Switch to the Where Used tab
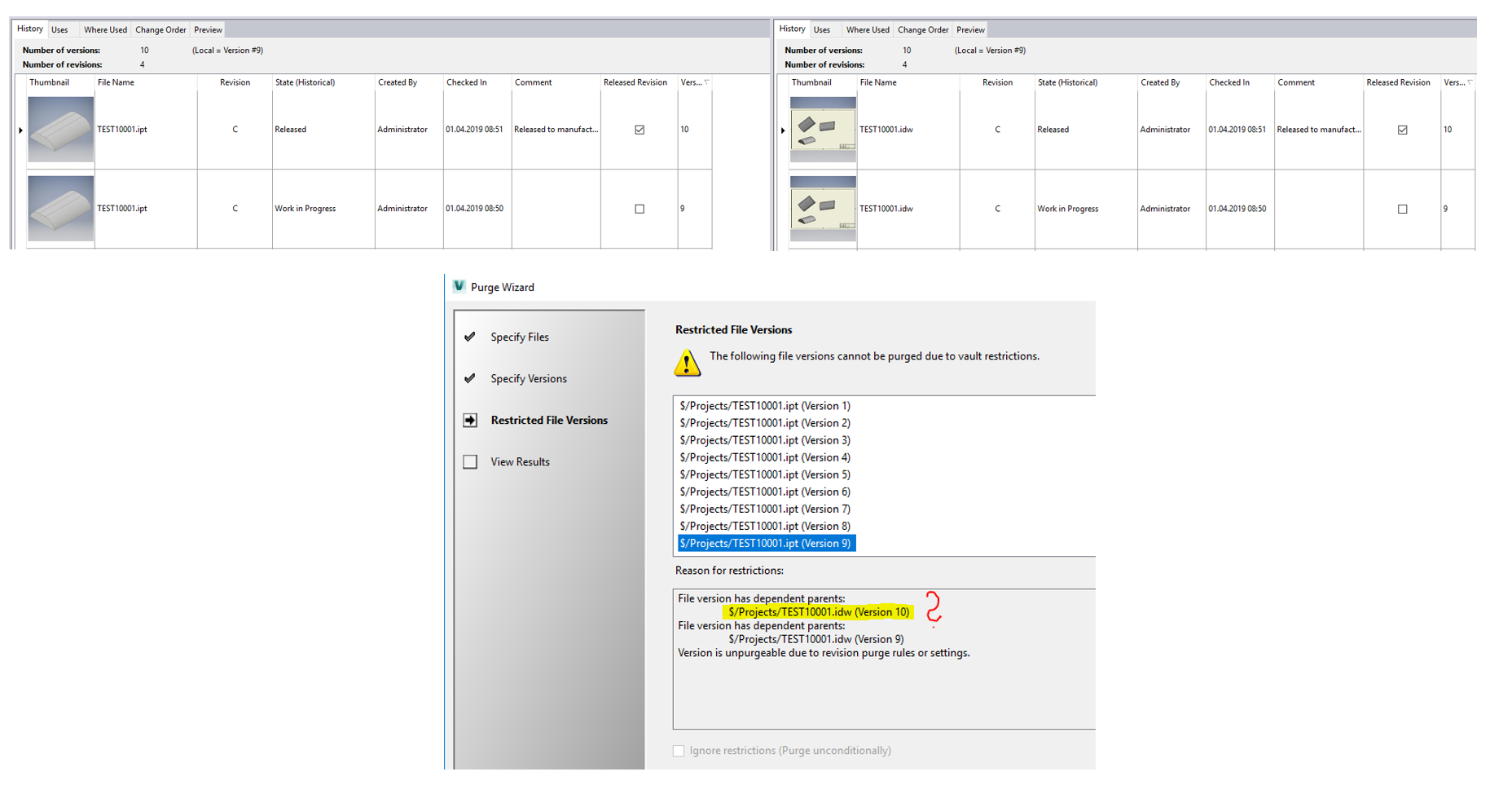This screenshot has height=785, width=1512. (104, 29)
